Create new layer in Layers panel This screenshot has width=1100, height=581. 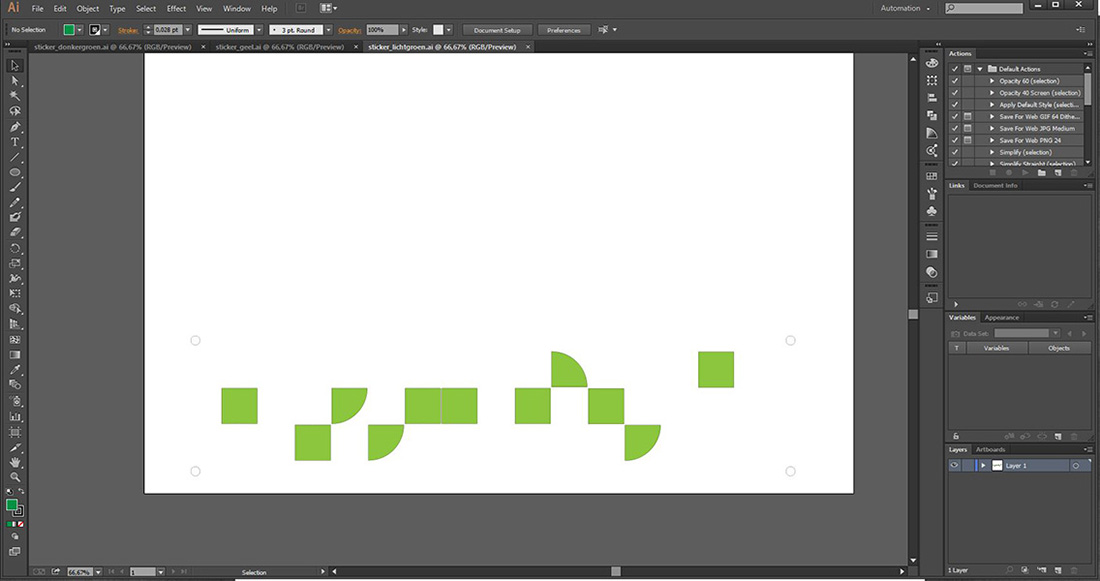1058,570
